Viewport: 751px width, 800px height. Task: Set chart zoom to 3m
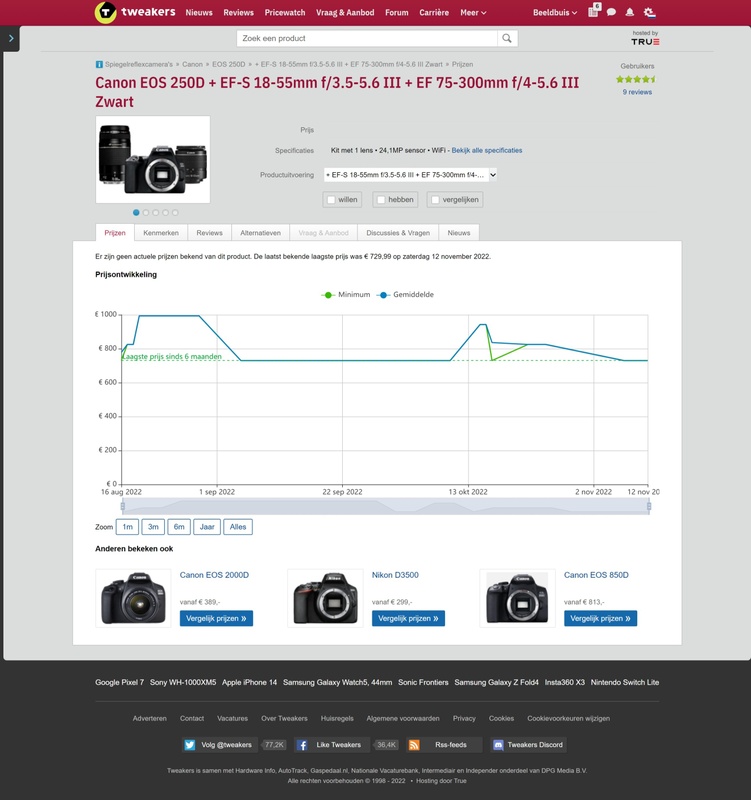153,527
